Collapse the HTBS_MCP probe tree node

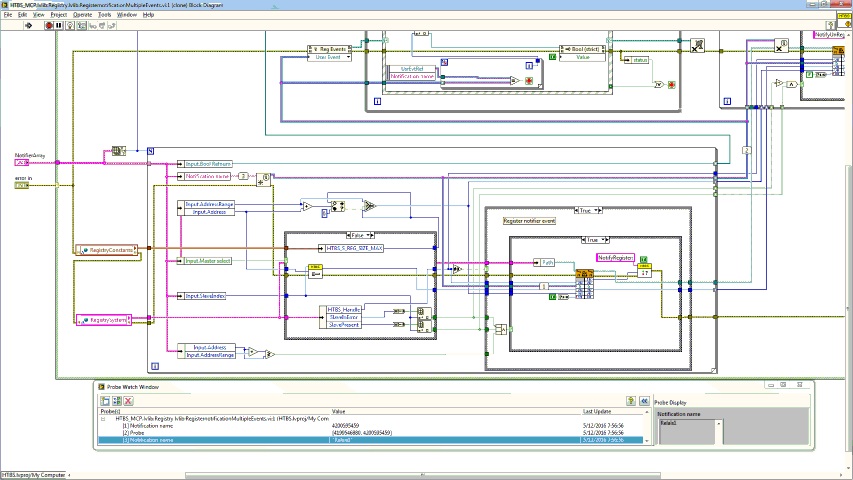coord(103,419)
